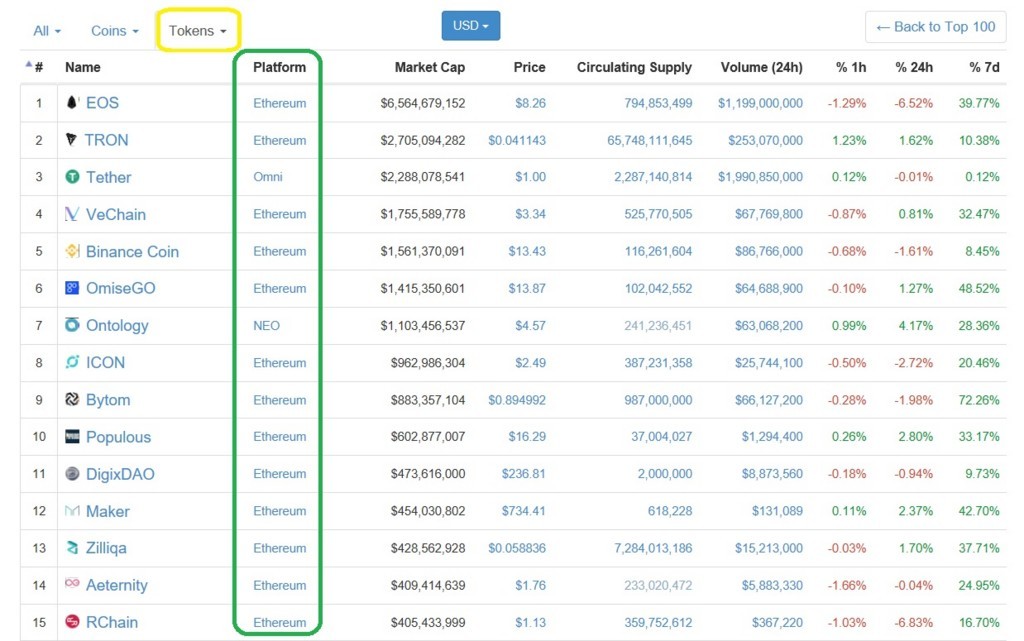Open the USD currency dropdown

[x=471, y=25]
